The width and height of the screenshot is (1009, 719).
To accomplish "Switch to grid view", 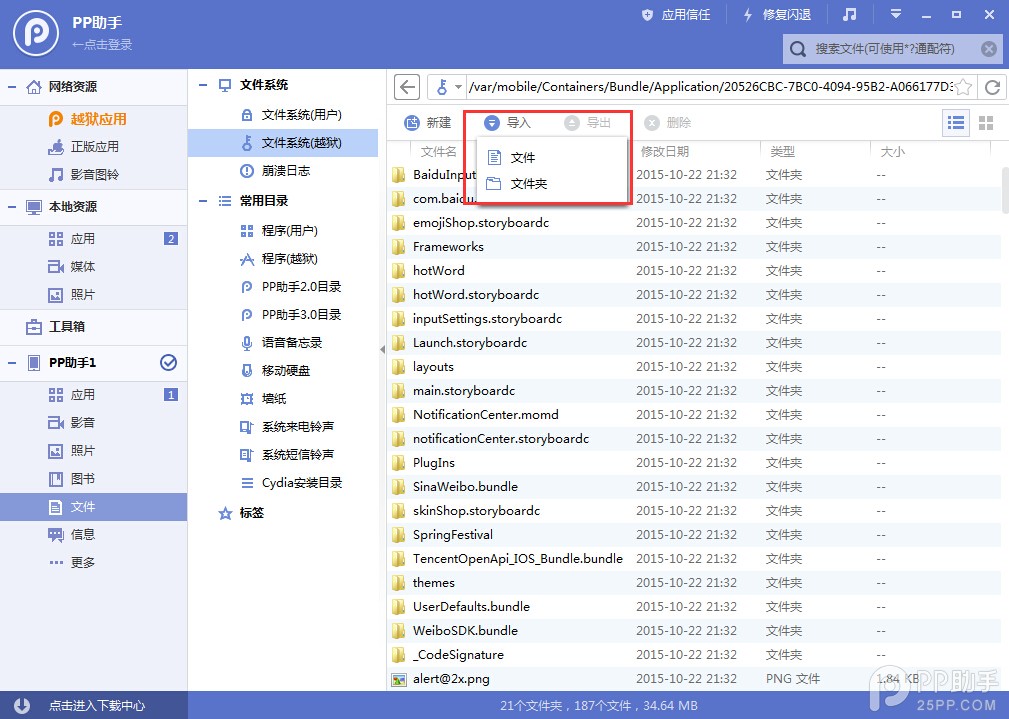I will coord(986,122).
